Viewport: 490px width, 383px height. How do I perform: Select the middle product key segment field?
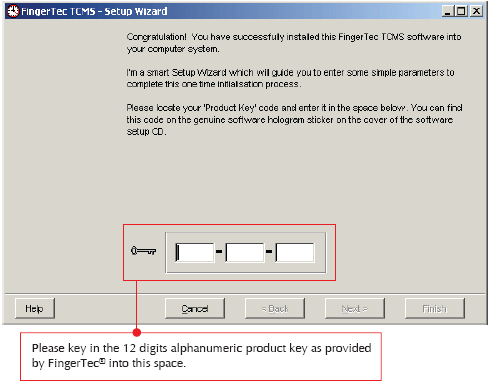[x=245, y=252]
